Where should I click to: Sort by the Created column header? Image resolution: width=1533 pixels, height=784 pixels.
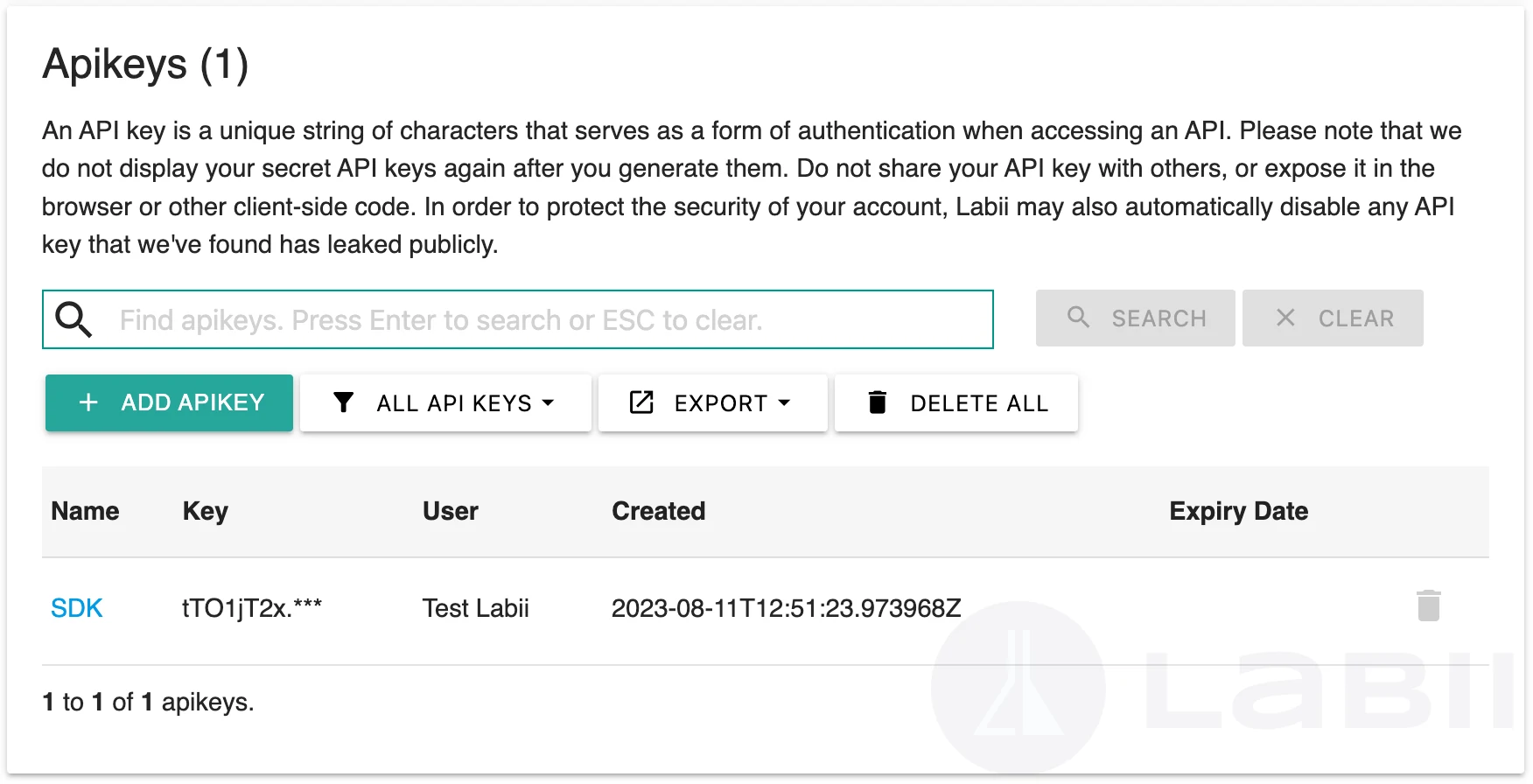[658, 511]
